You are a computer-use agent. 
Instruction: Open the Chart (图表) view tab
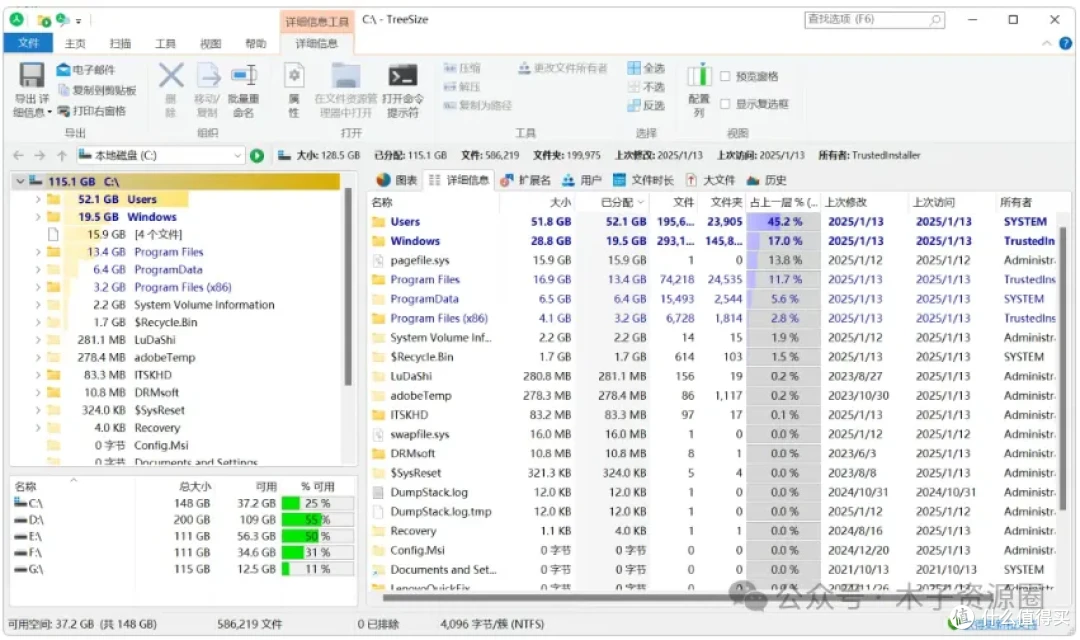[397, 180]
